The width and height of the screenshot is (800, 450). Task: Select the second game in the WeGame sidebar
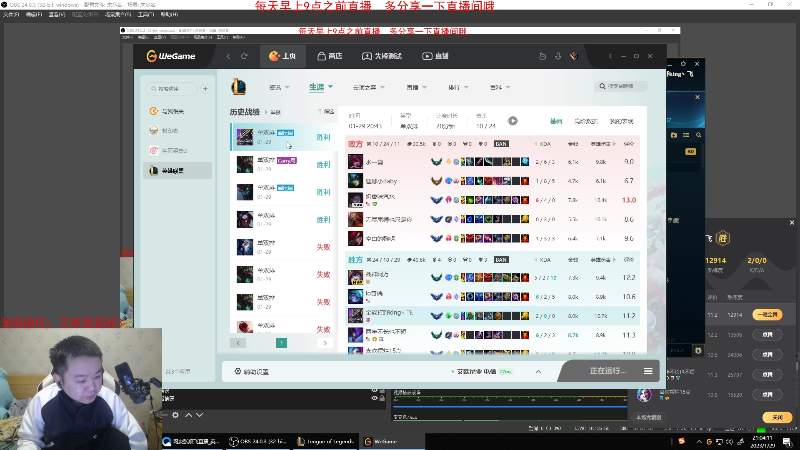click(178, 131)
